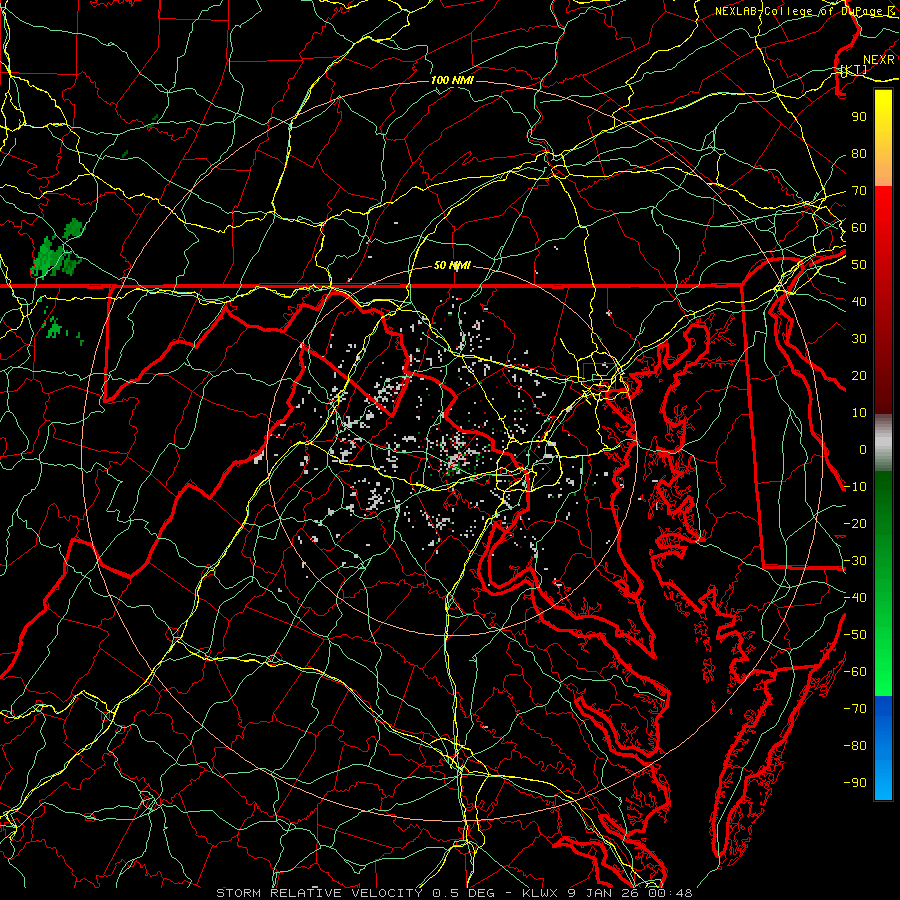Click the positive 50 scale label

click(x=859, y=265)
